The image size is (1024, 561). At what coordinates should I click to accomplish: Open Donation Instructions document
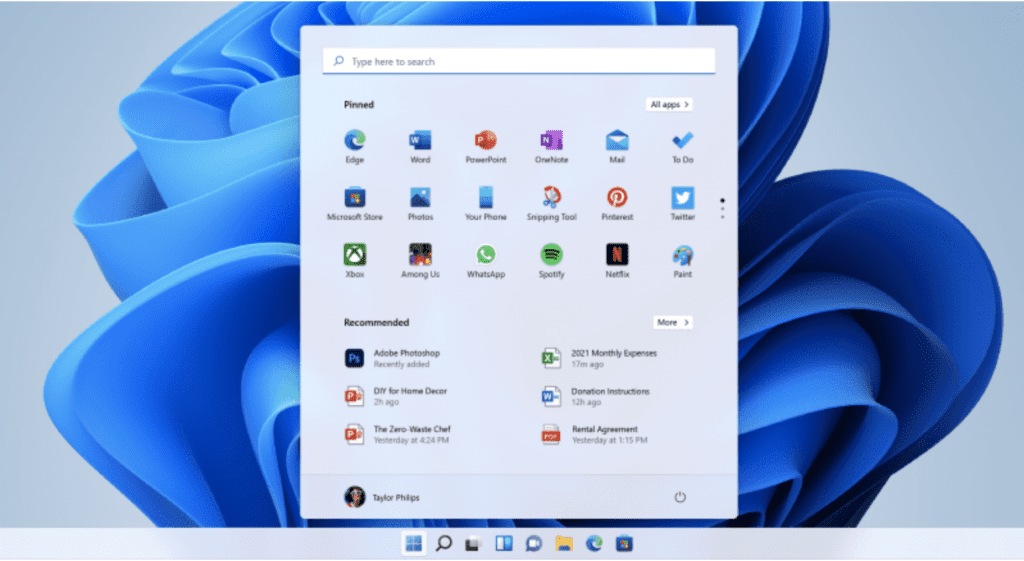(596, 396)
